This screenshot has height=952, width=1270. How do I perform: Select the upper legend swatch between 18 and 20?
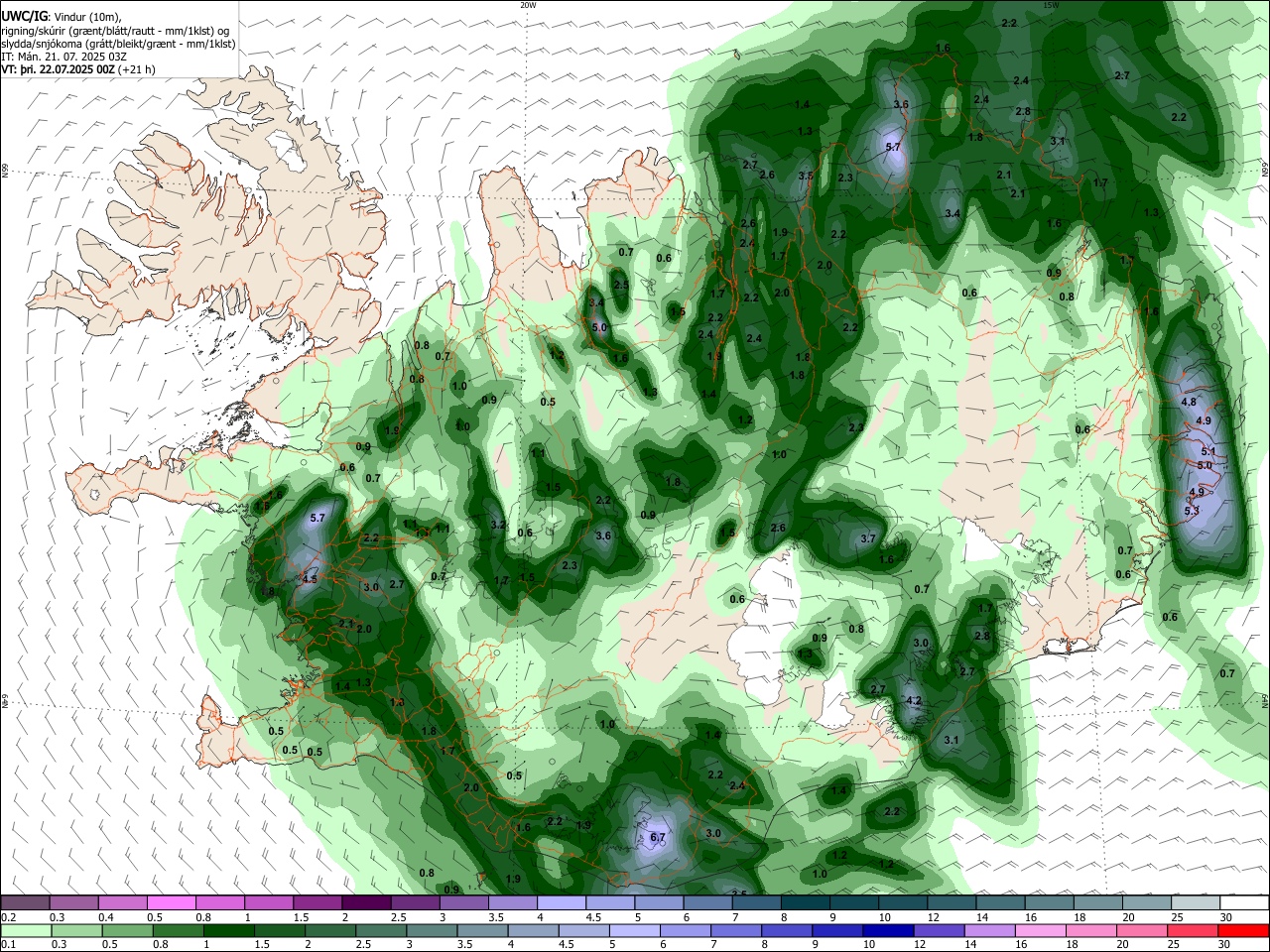1098,902
